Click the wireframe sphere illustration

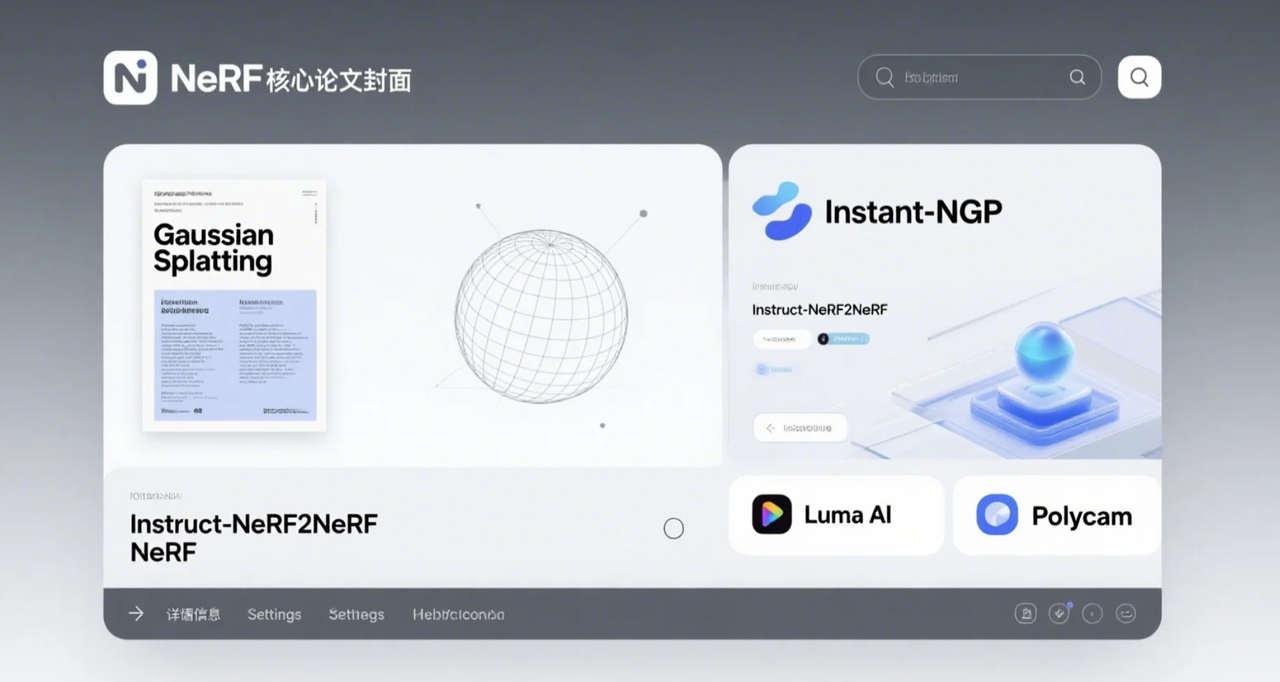tap(541, 316)
